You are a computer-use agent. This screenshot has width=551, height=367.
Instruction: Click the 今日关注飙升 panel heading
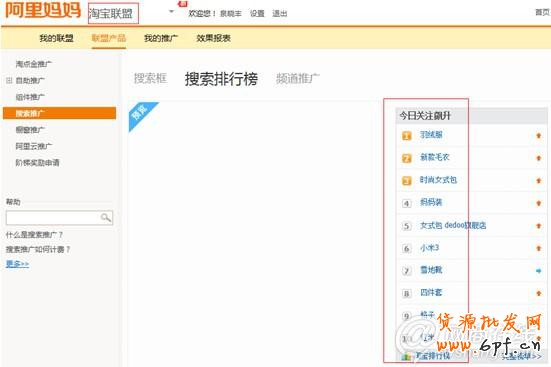pos(425,116)
